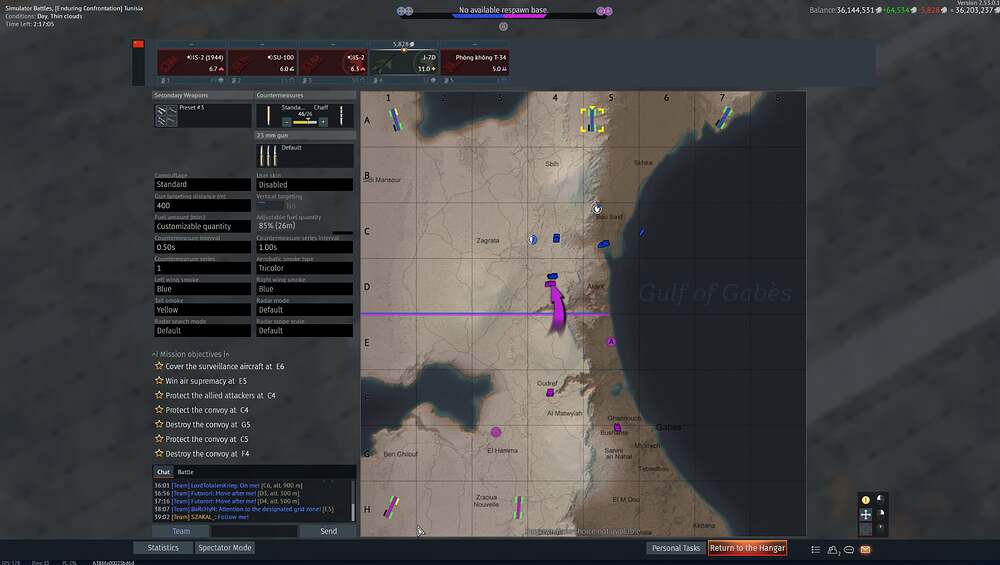1000x565 pixels.
Task: Select the blue airfield spawn at A1
Action: pos(395,119)
